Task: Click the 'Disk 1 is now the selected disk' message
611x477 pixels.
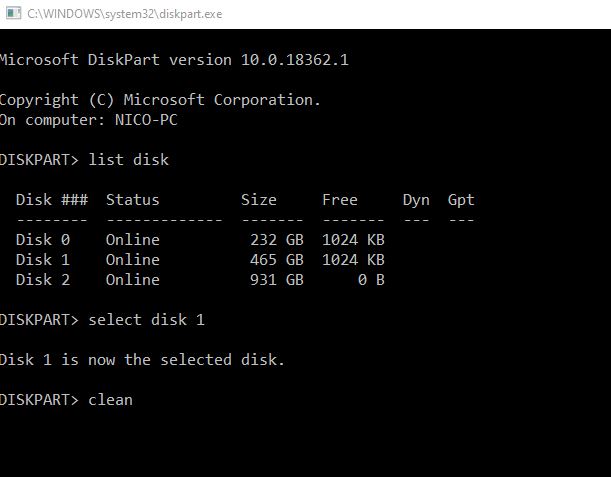Action: tap(142, 360)
